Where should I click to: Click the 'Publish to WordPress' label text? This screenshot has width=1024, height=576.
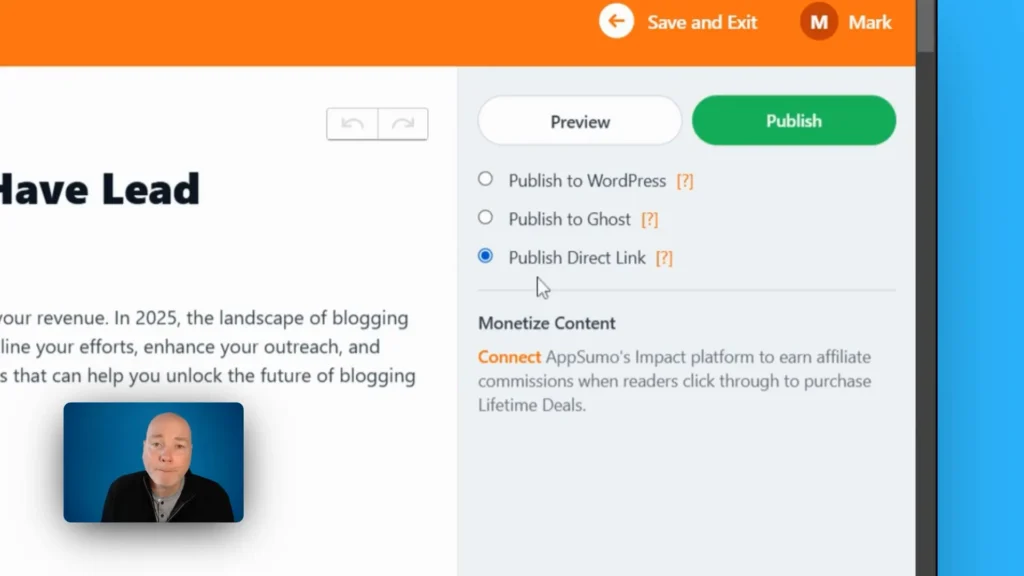pos(587,181)
